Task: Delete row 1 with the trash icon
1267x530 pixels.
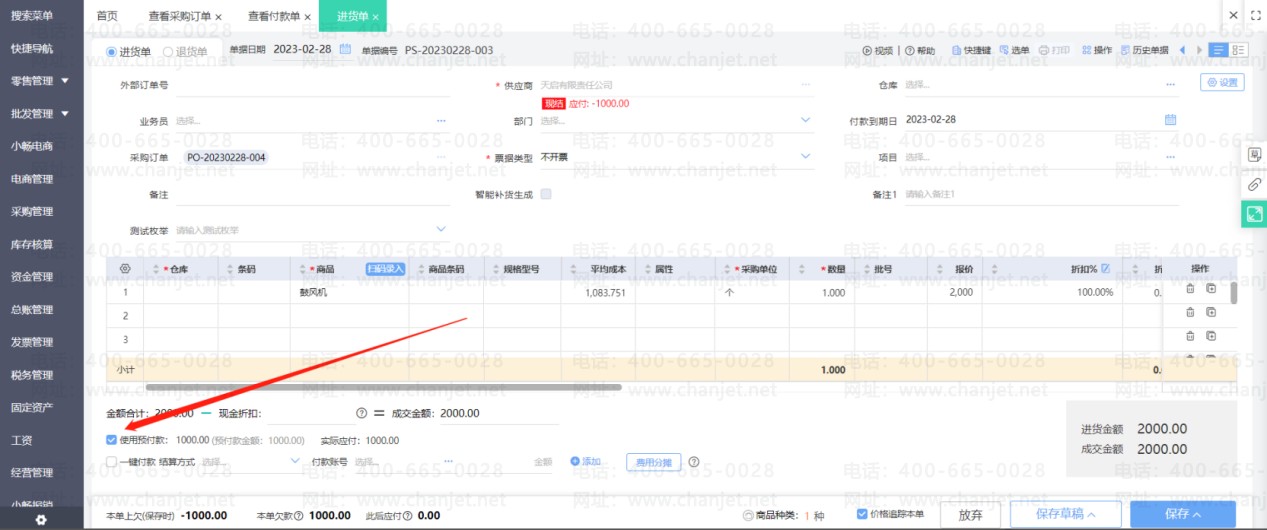Action: click(1190, 289)
